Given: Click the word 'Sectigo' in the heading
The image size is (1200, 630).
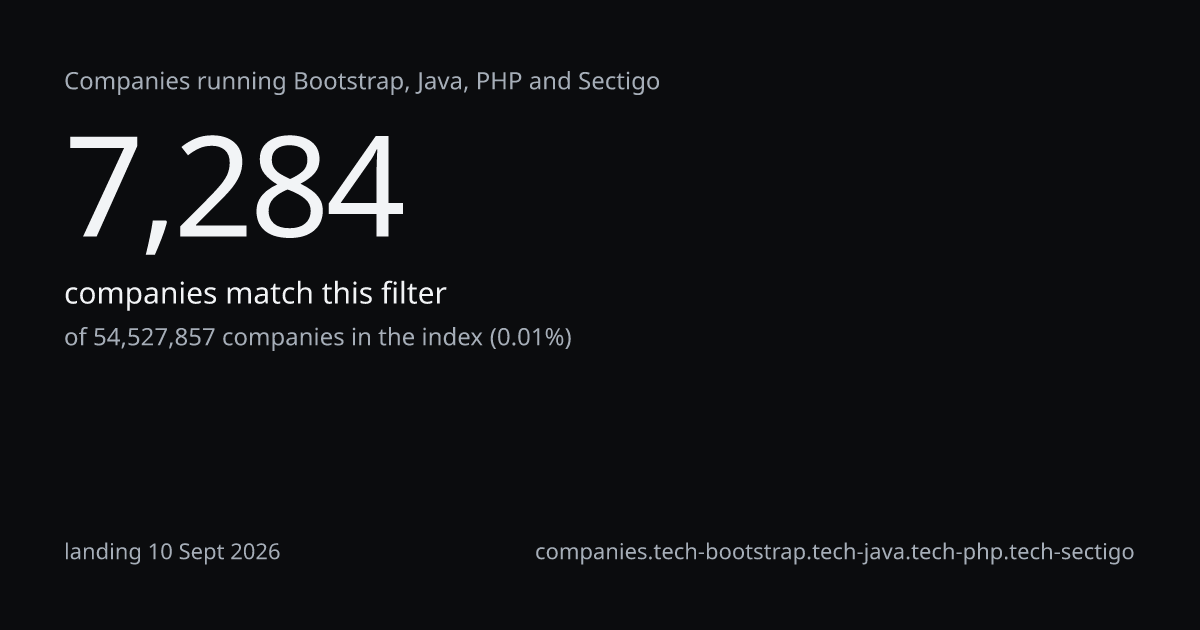Looking at the screenshot, I should pyautogui.click(x=619, y=82).
